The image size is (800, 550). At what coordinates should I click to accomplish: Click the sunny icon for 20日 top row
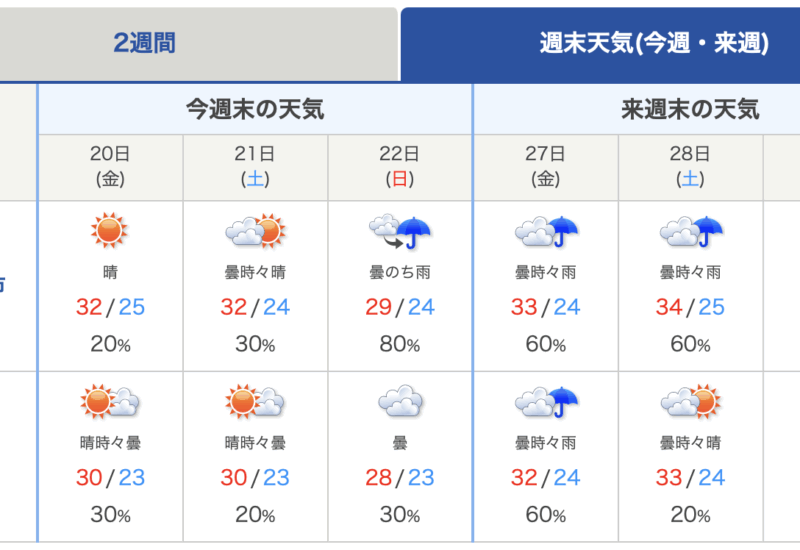tap(110, 232)
